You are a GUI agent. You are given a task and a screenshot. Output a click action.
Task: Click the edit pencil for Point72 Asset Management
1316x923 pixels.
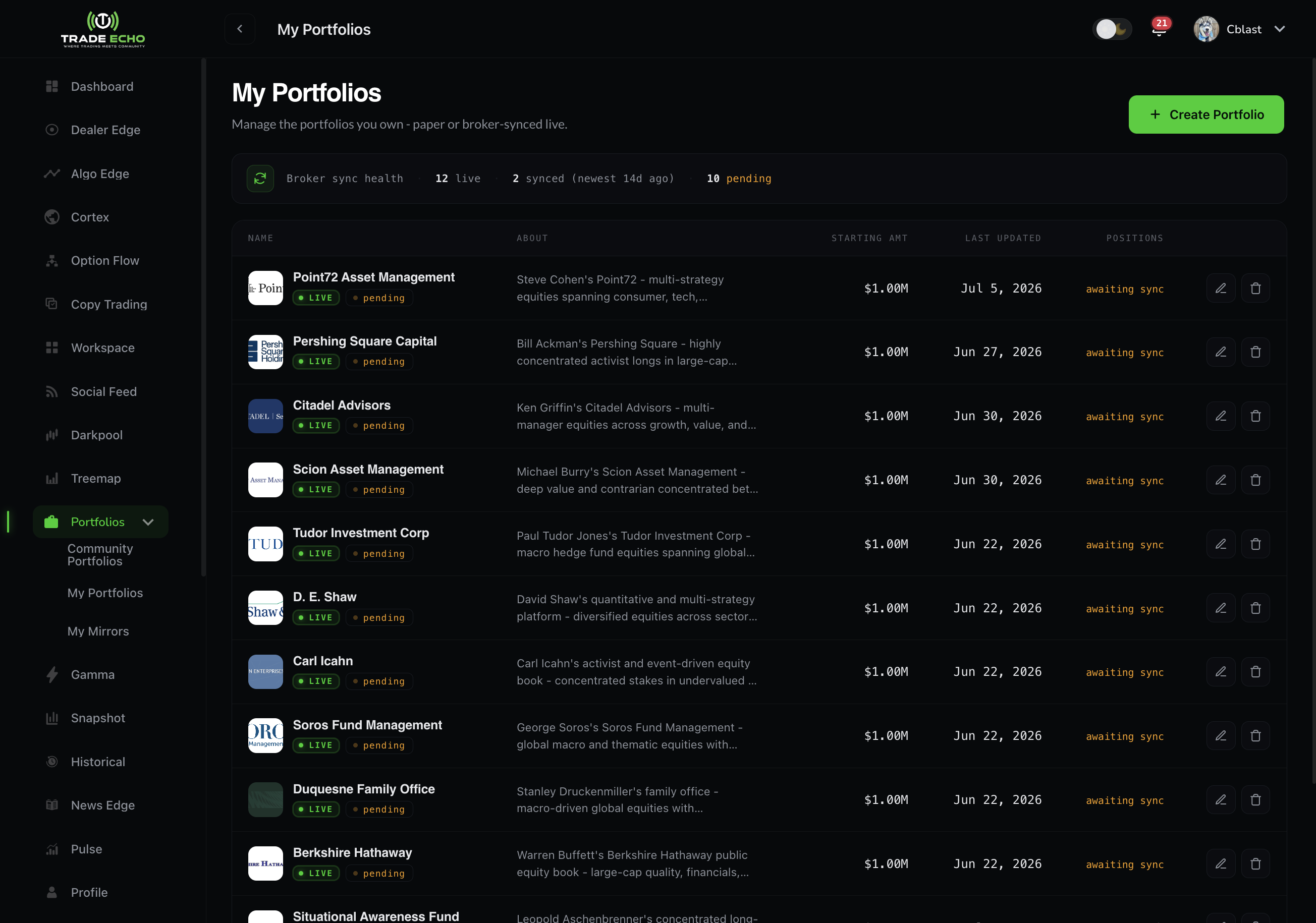(x=1220, y=288)
